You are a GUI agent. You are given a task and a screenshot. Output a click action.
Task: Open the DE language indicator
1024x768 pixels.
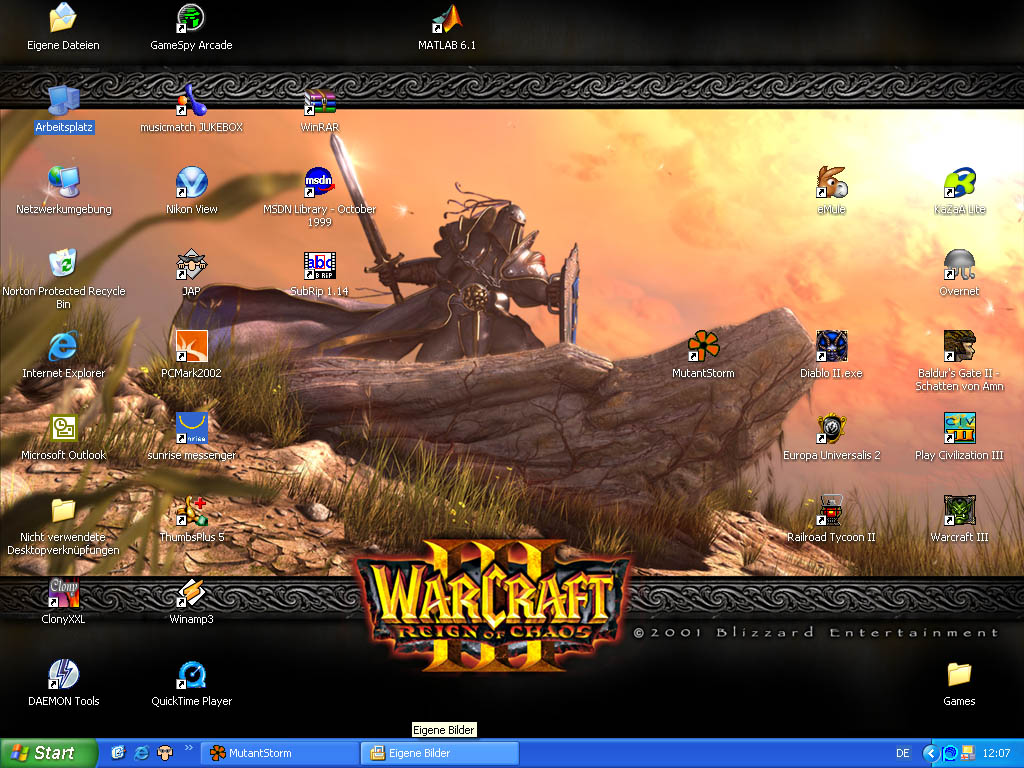click(x=903, y=753)
